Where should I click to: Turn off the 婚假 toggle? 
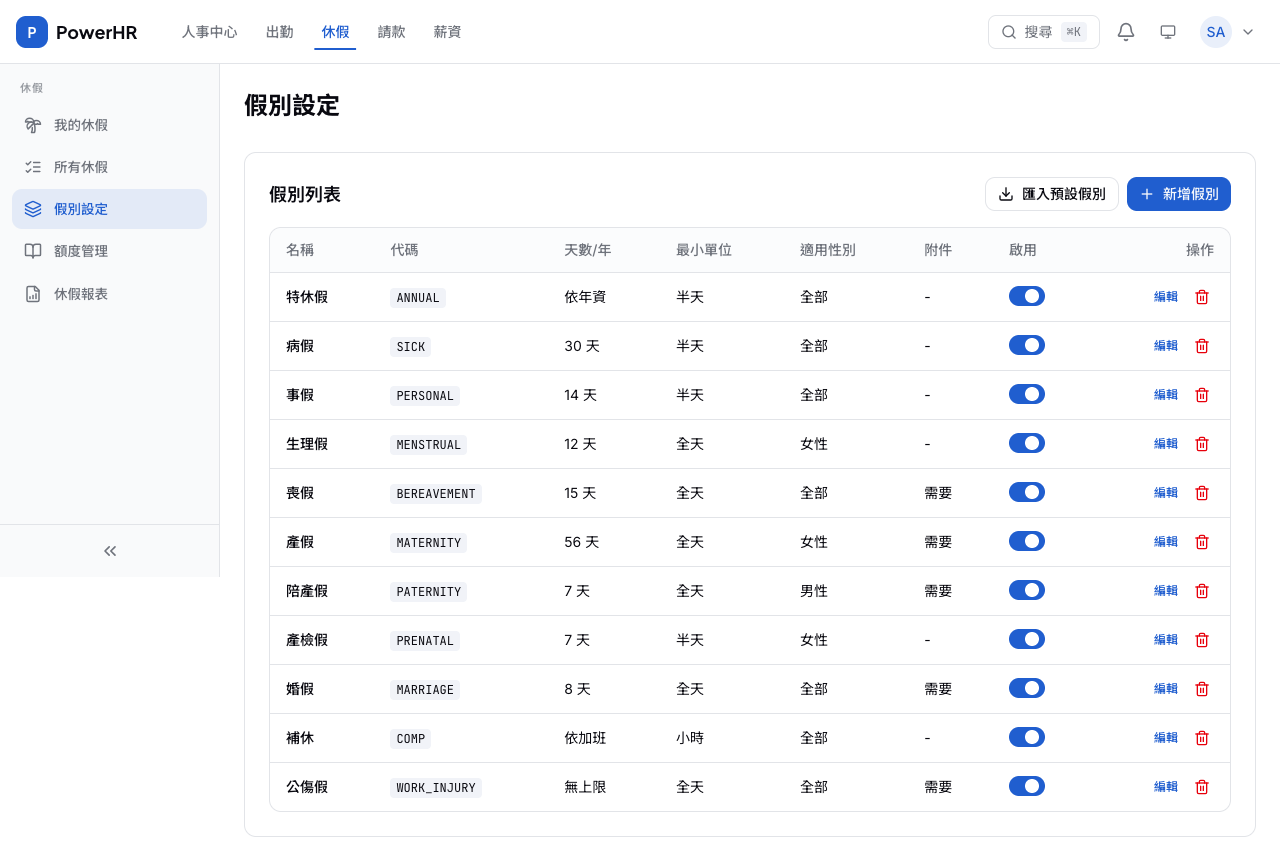tap(1027, 687)
